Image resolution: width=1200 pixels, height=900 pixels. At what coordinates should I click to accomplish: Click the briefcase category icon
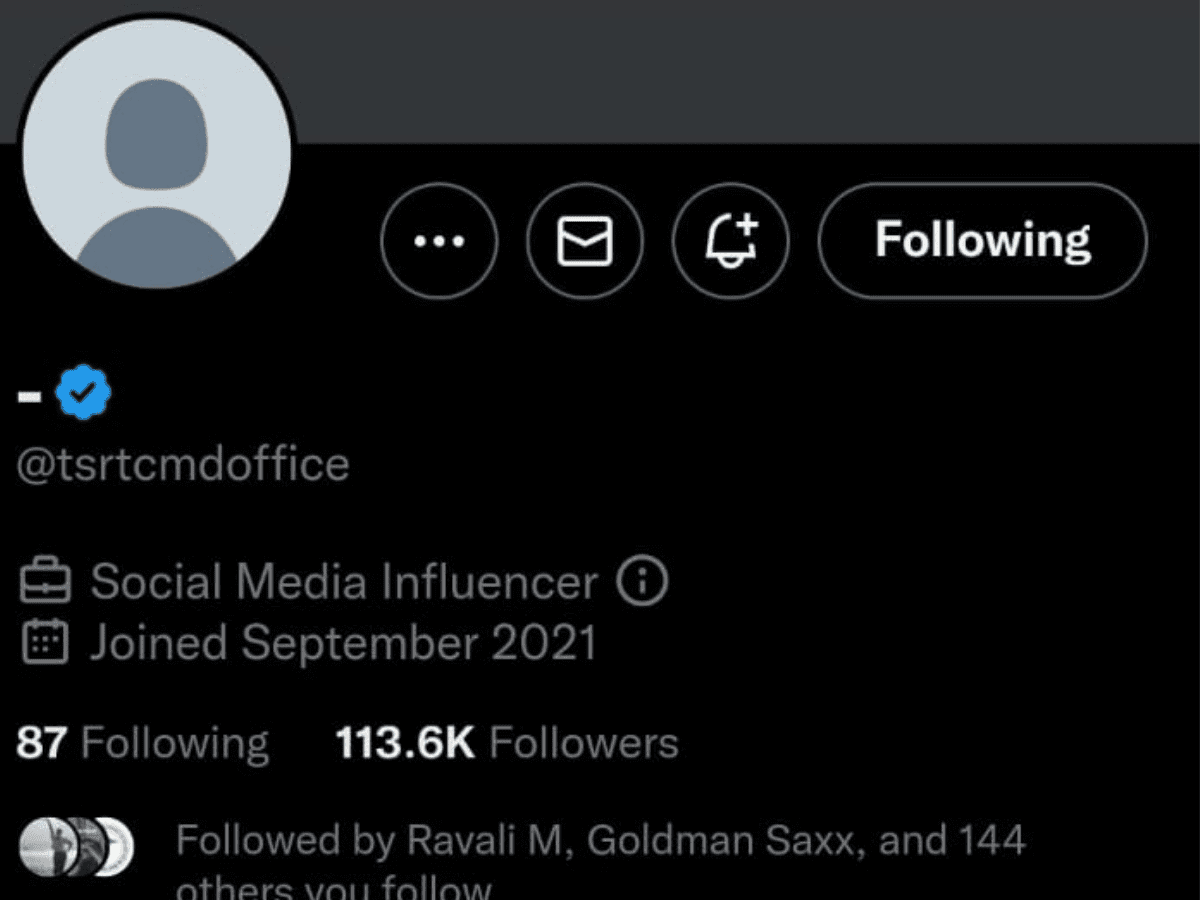[x=46, y=582]
